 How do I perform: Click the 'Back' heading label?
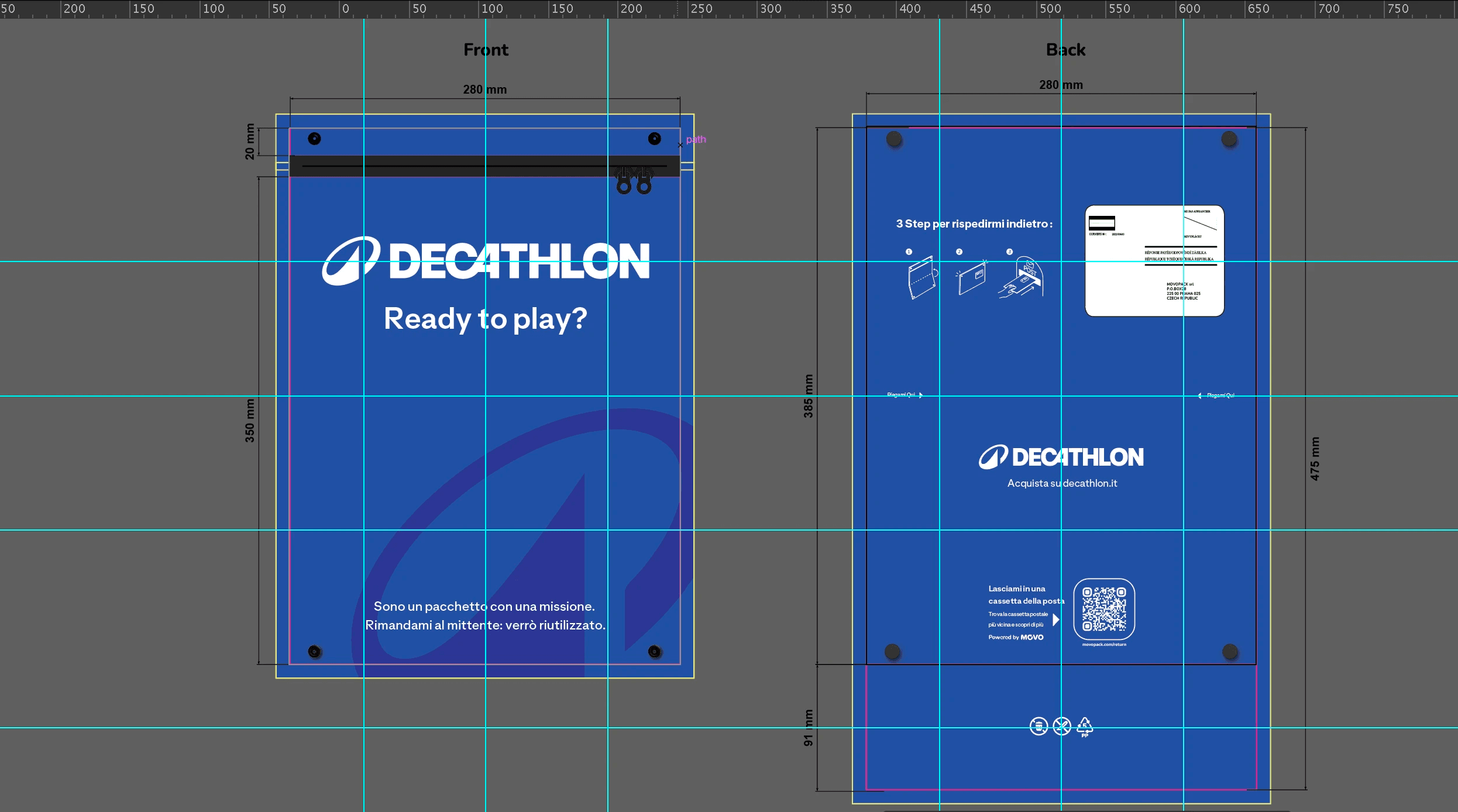click(x=1065, y=50)
